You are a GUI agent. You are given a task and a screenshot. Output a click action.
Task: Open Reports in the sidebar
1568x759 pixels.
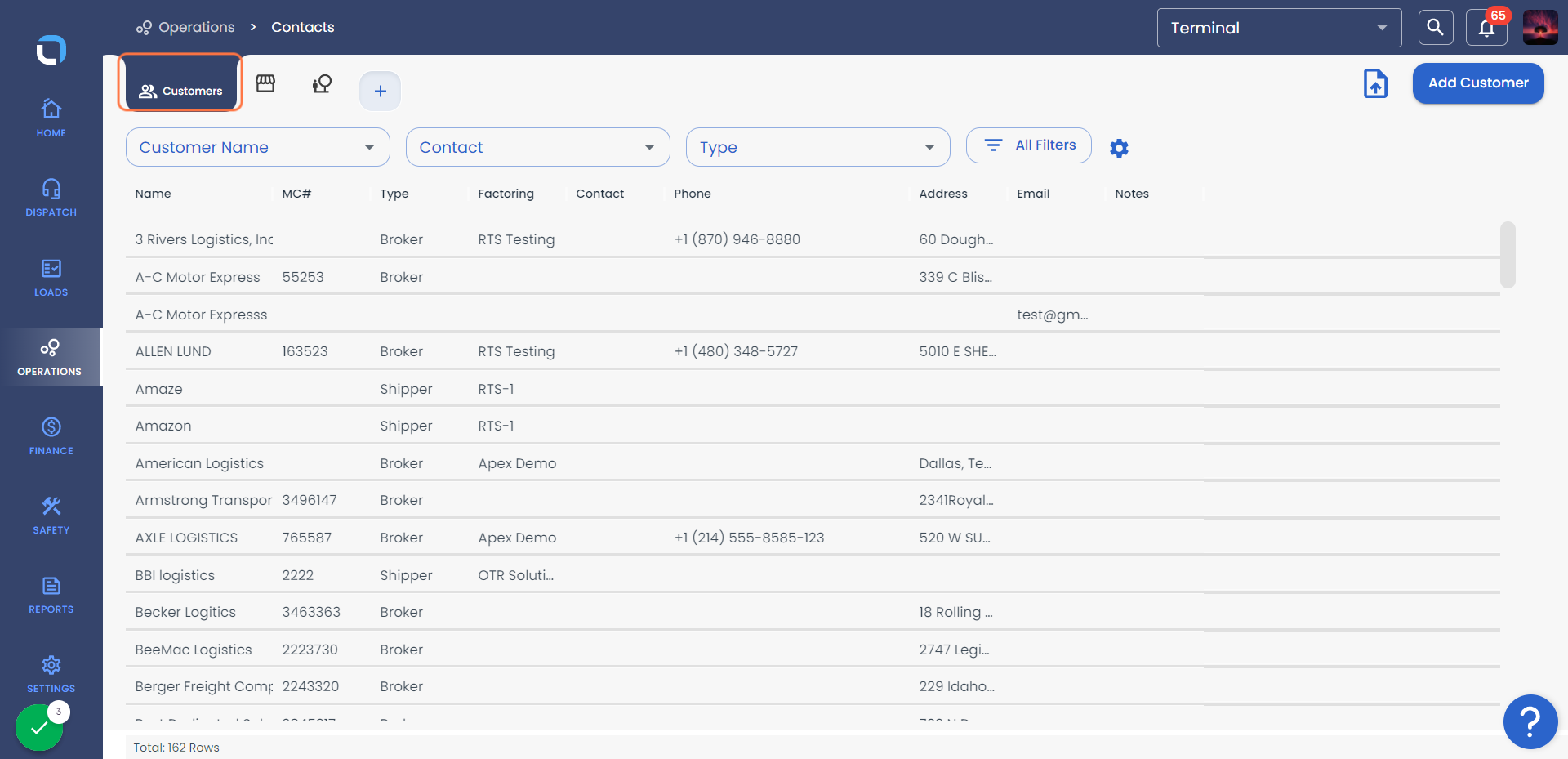click(51, 594)
